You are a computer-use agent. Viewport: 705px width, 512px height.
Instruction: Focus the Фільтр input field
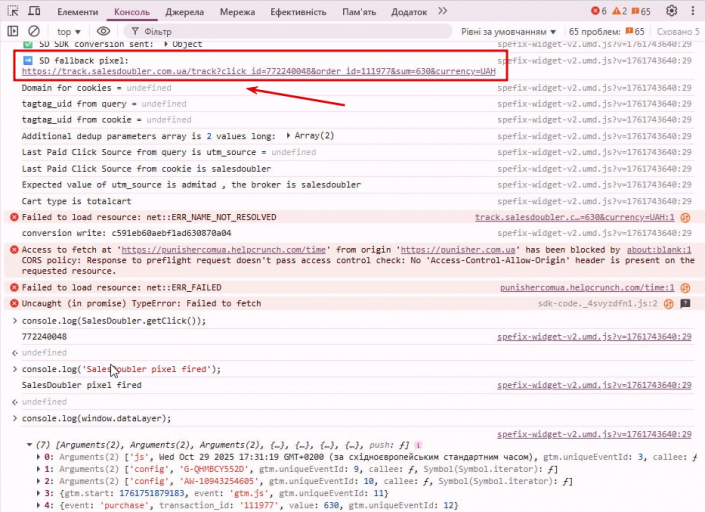click(x=288, y=31)
